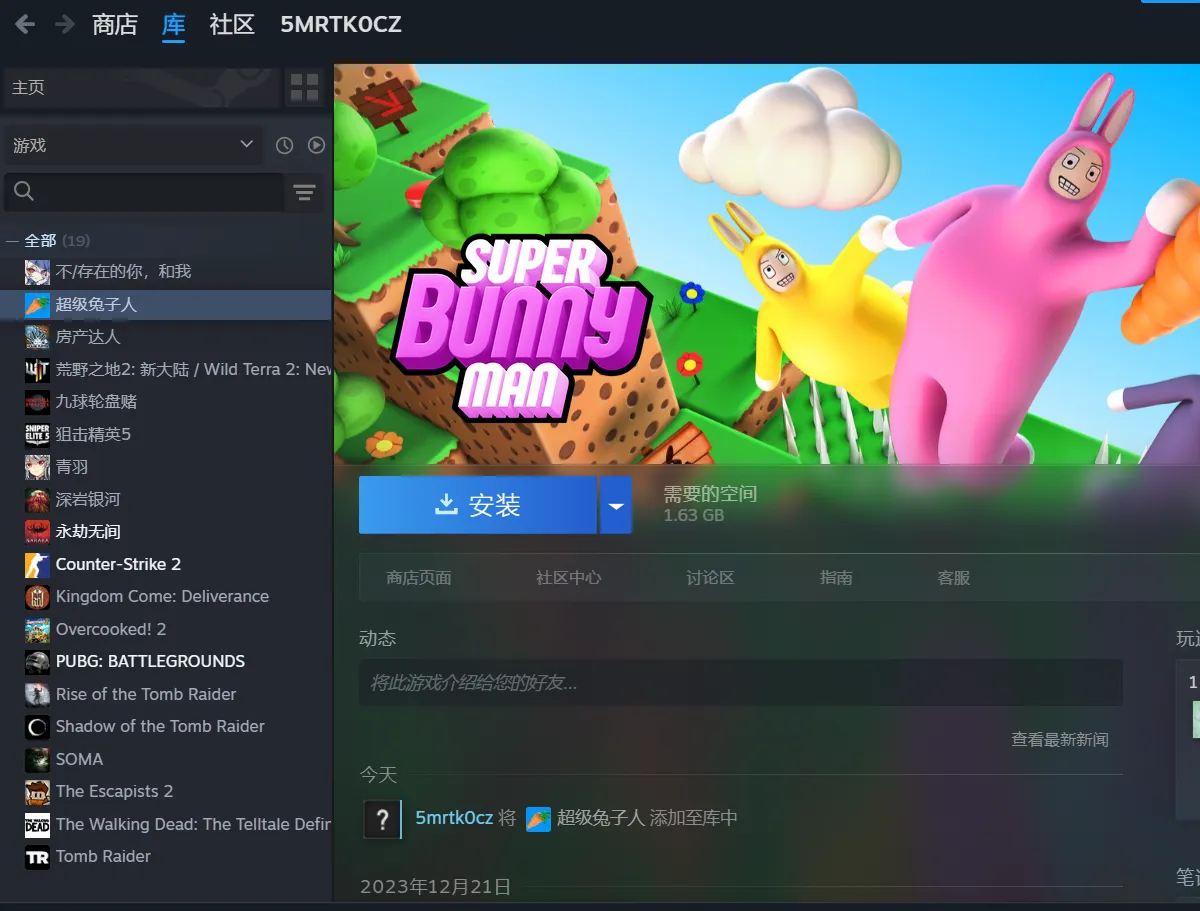This screenshot has height=911, width=1200.
Task: Expand the install options dropdown arrow
Action: click(616, 505)
